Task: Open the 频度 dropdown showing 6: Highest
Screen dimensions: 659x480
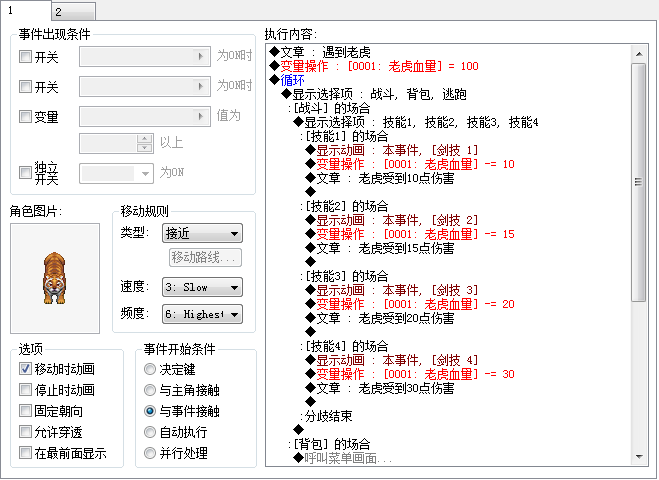Action: (202, 314)
